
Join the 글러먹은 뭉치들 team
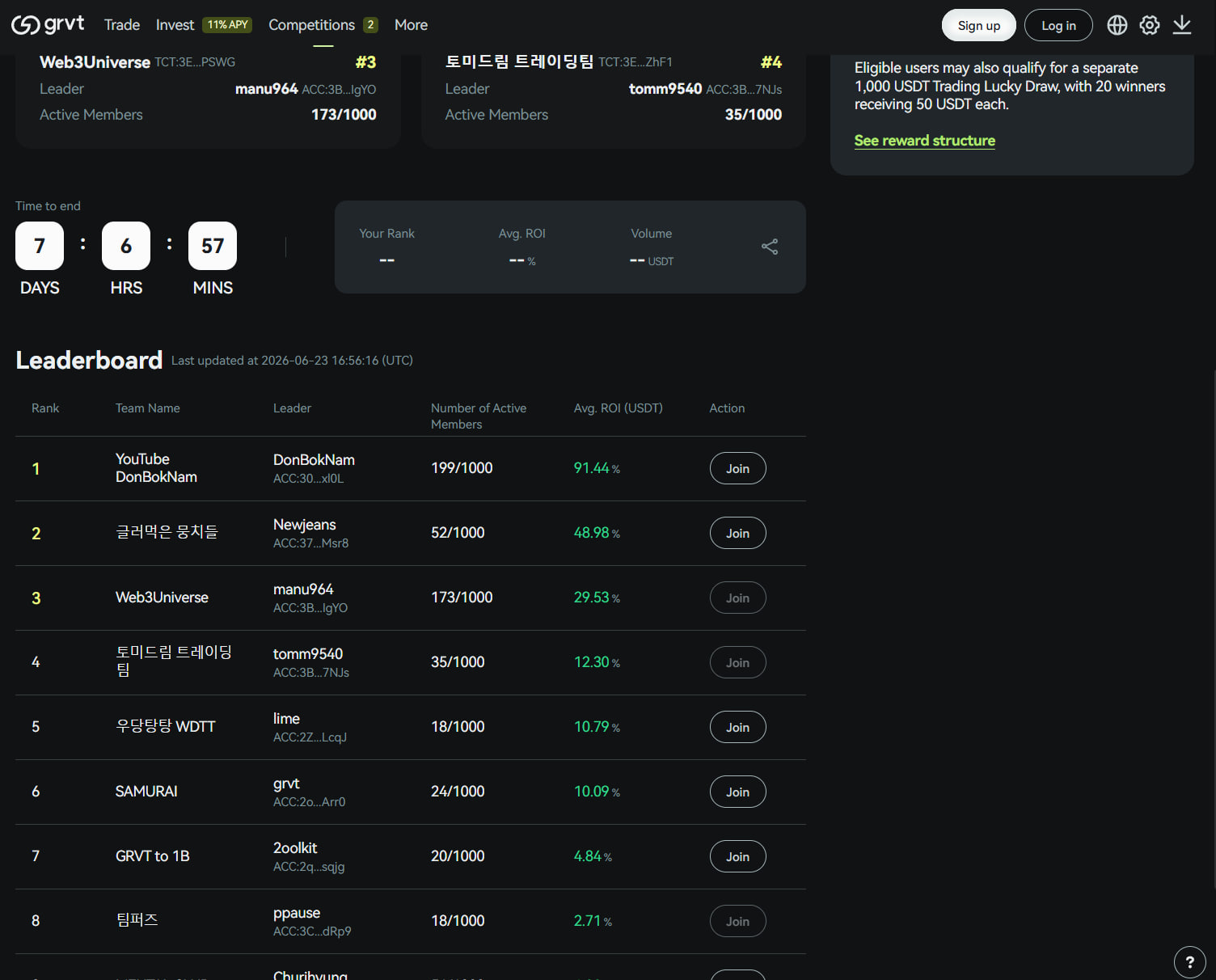point(737,533)
